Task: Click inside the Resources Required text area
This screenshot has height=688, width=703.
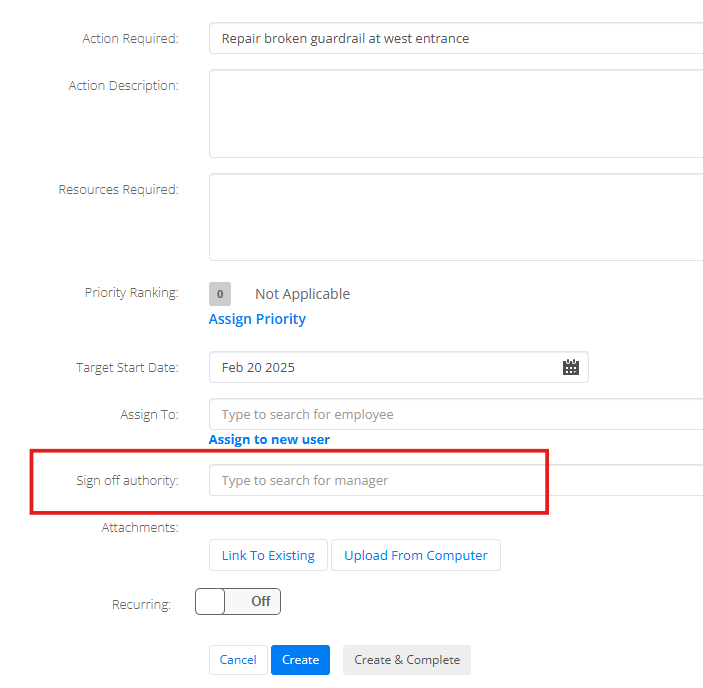Action: [x=456, y=217]
